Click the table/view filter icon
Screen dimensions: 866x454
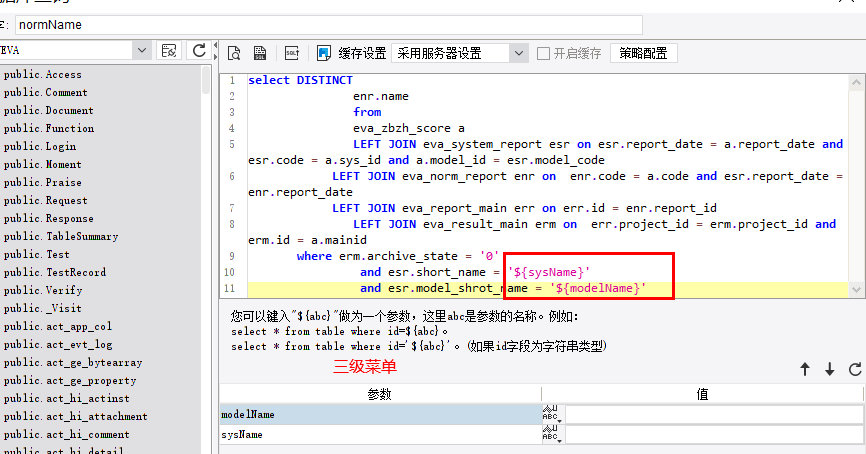coord(170,50)
